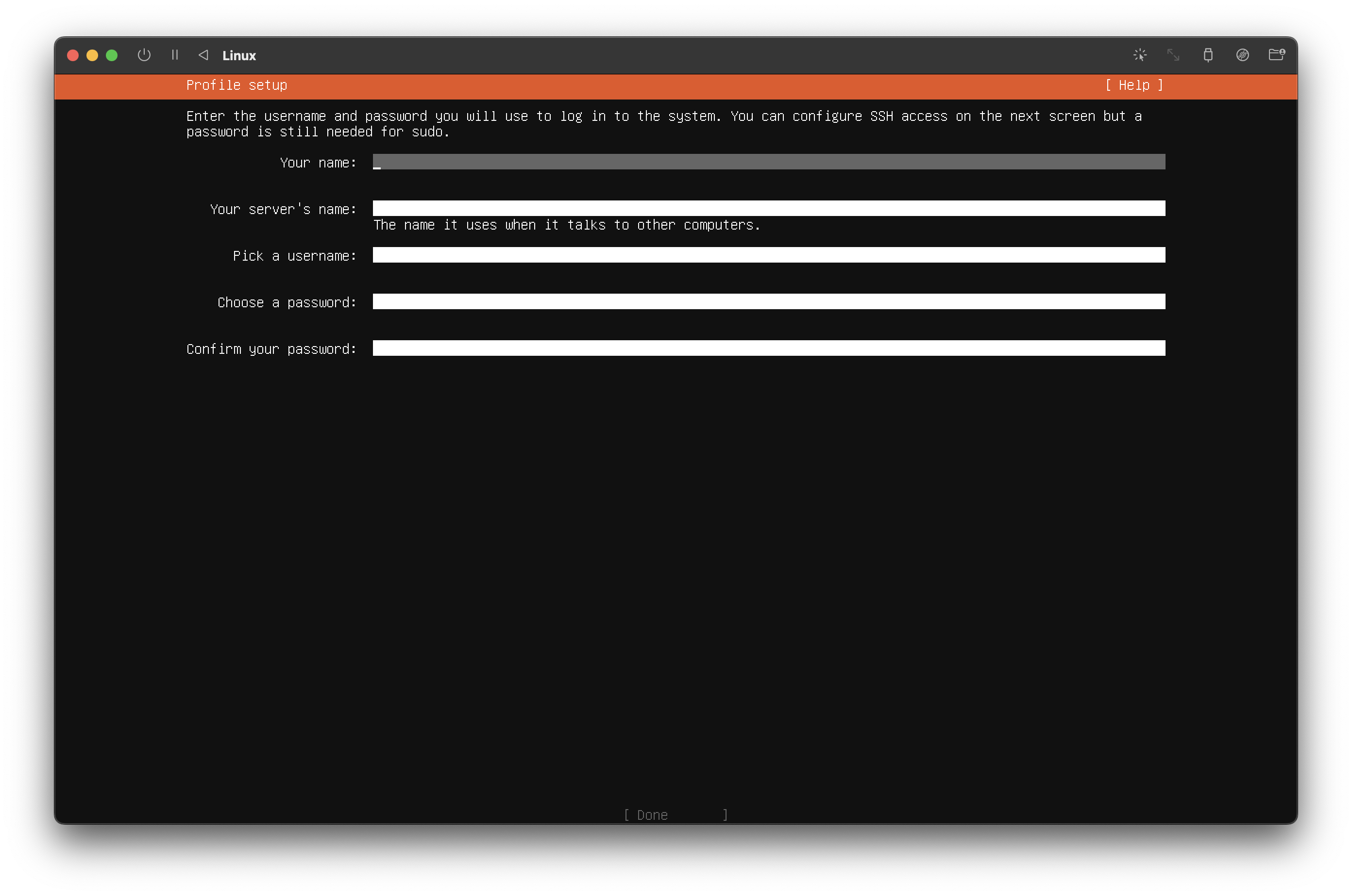Viewport: 1352px width, 896px height.
Task: Shut down the VM with the power icon
Action: point(144,55)
